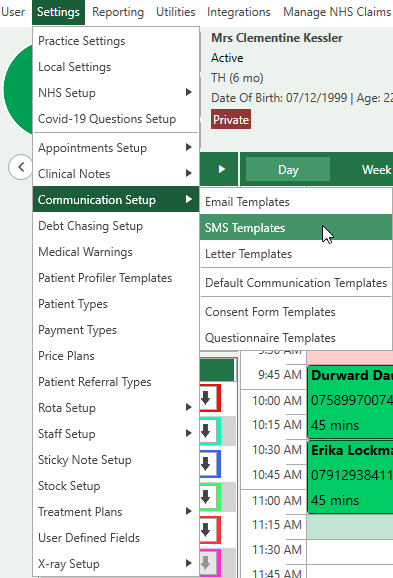This screenshot has width=393, height=578.
Task: Expand the Treatment Plans submenu
Action: 116,512
